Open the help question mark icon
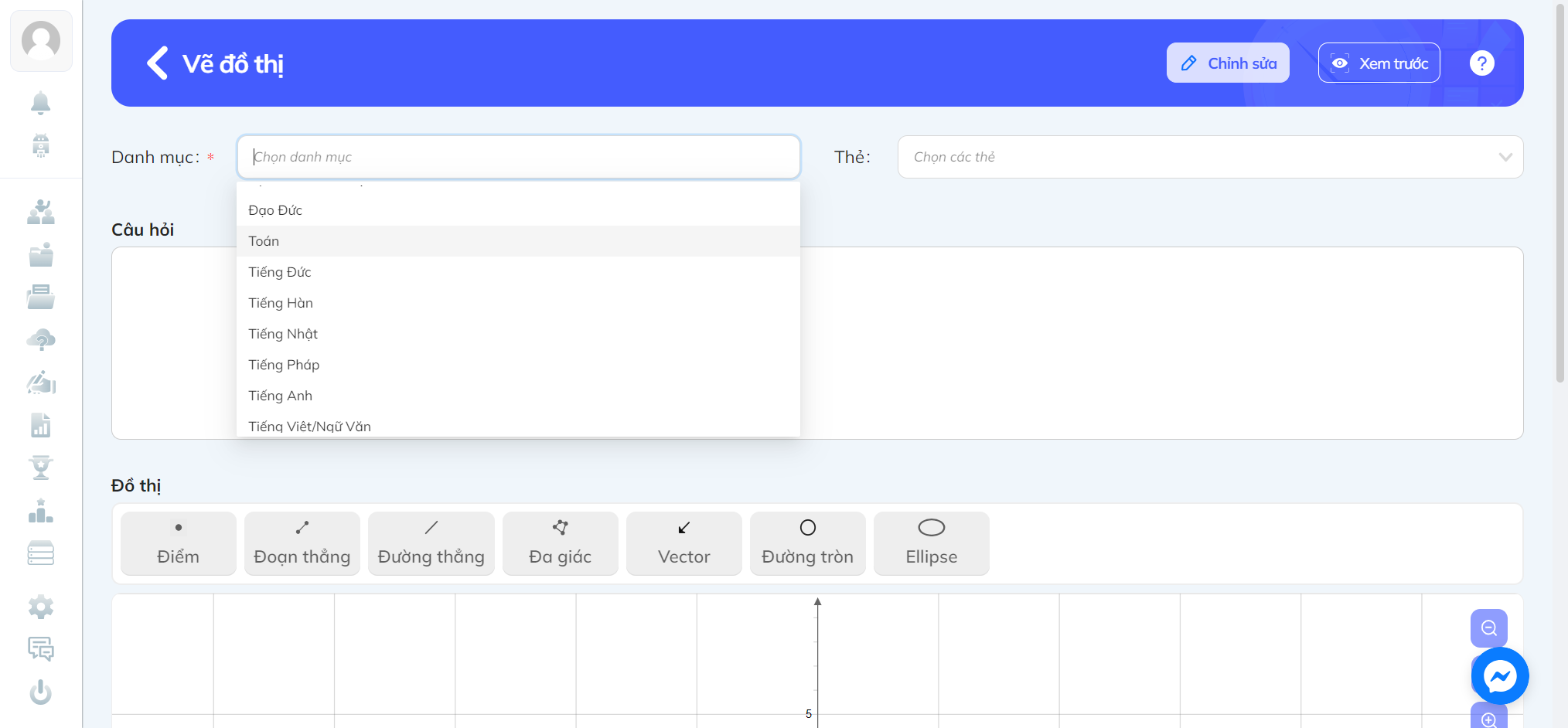Screen dimensions: 1568x728 point(1481,63)
